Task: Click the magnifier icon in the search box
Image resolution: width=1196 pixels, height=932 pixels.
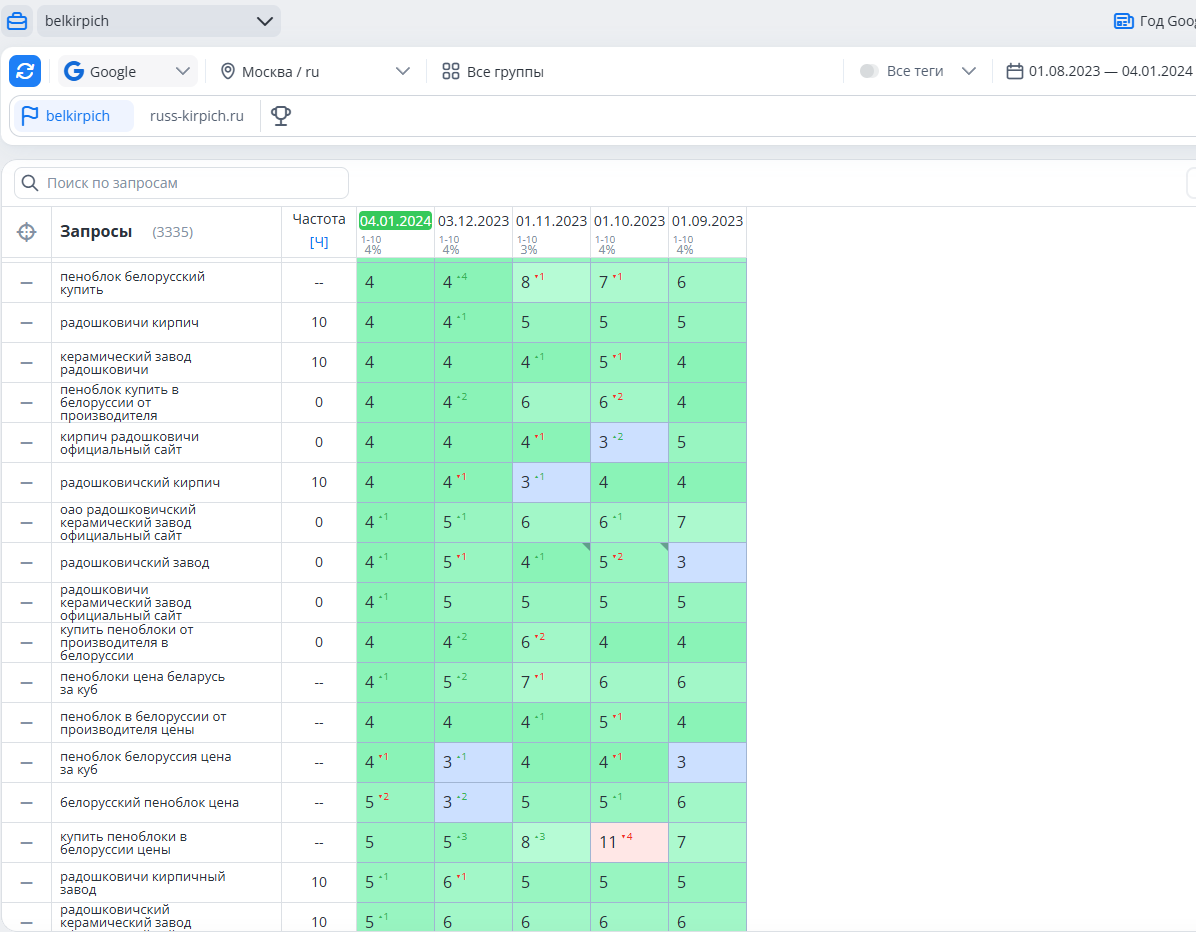Action: [x=30, y=183]
